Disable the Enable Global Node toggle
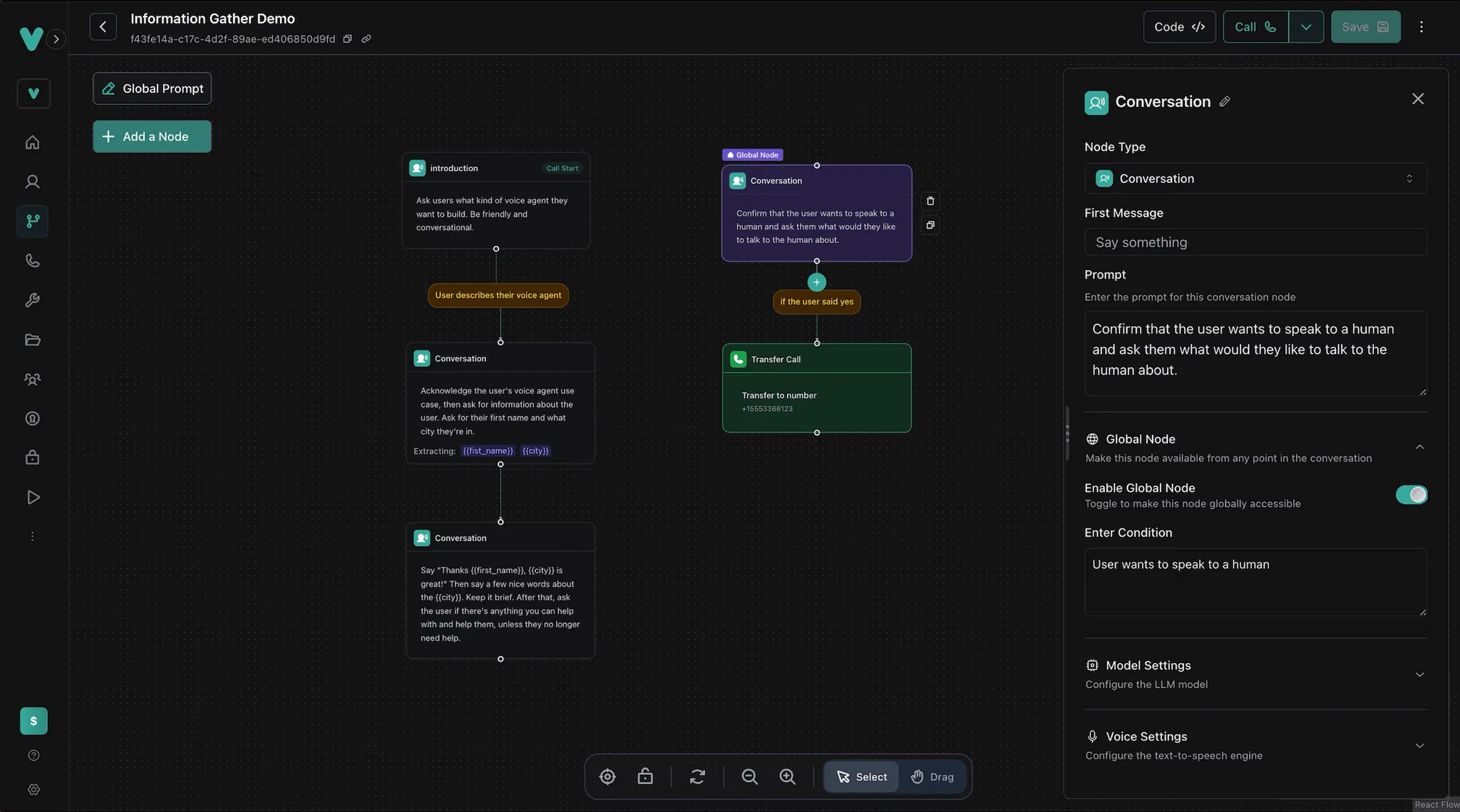The height and width of the screenshot is (812, 1460). (1412, 495)
